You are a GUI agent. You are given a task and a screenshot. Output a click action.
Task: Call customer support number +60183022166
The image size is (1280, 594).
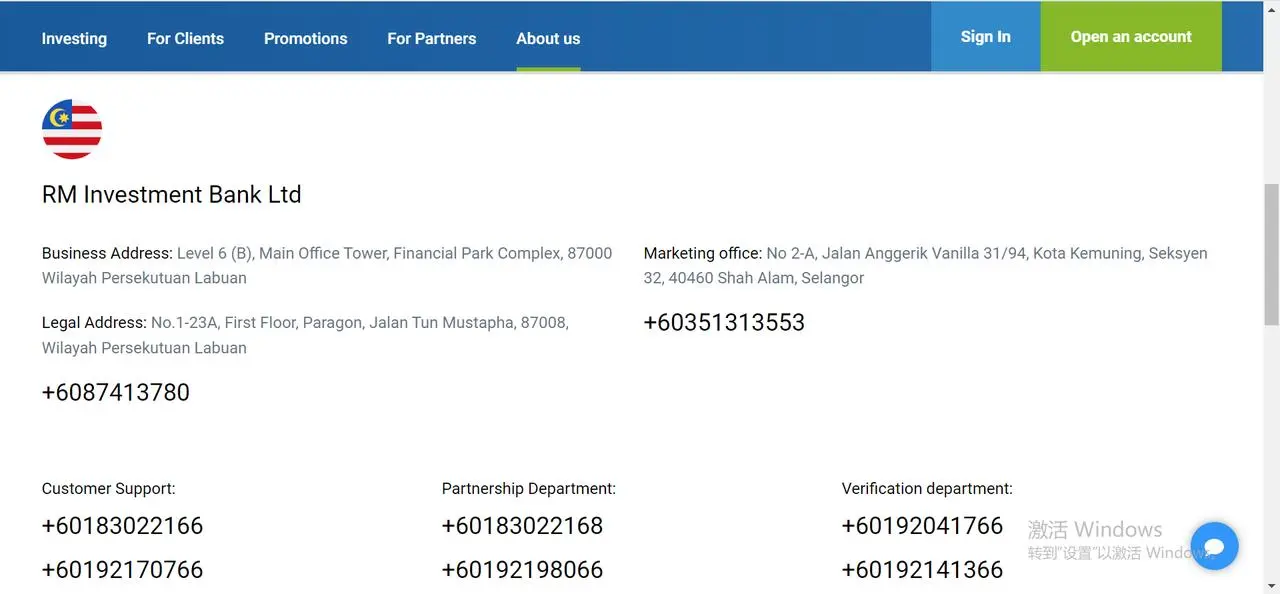(122, 525)
